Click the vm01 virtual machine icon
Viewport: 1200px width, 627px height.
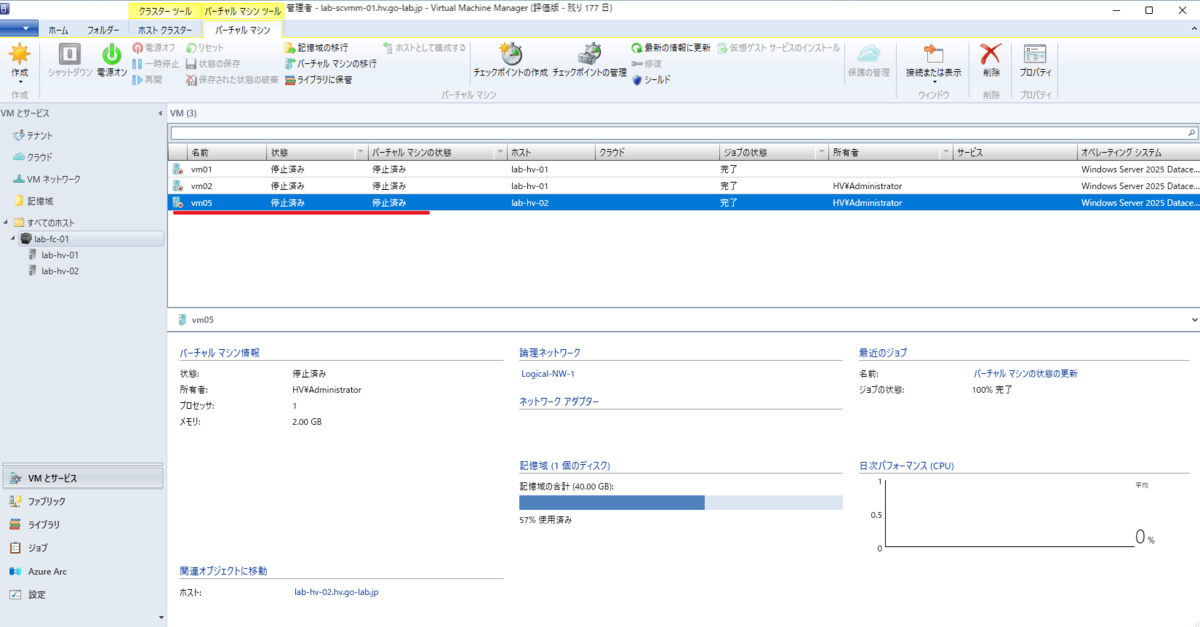[x=178, y=170]
